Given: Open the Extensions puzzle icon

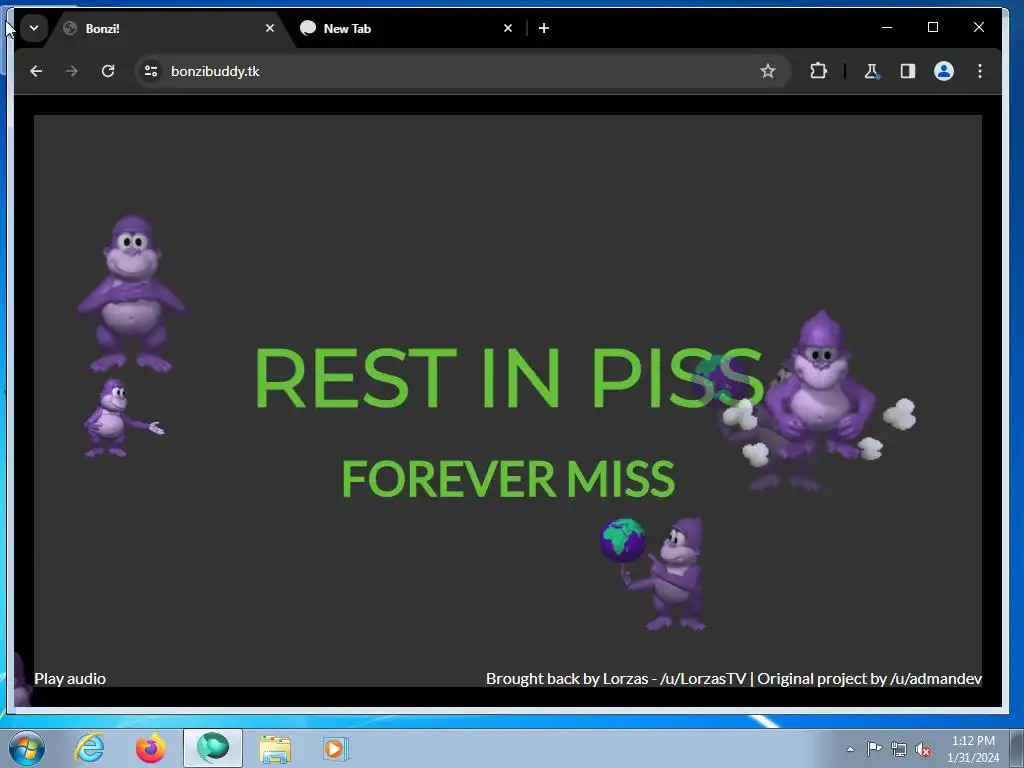Looking at the screenshot, I should coord(818,71).
